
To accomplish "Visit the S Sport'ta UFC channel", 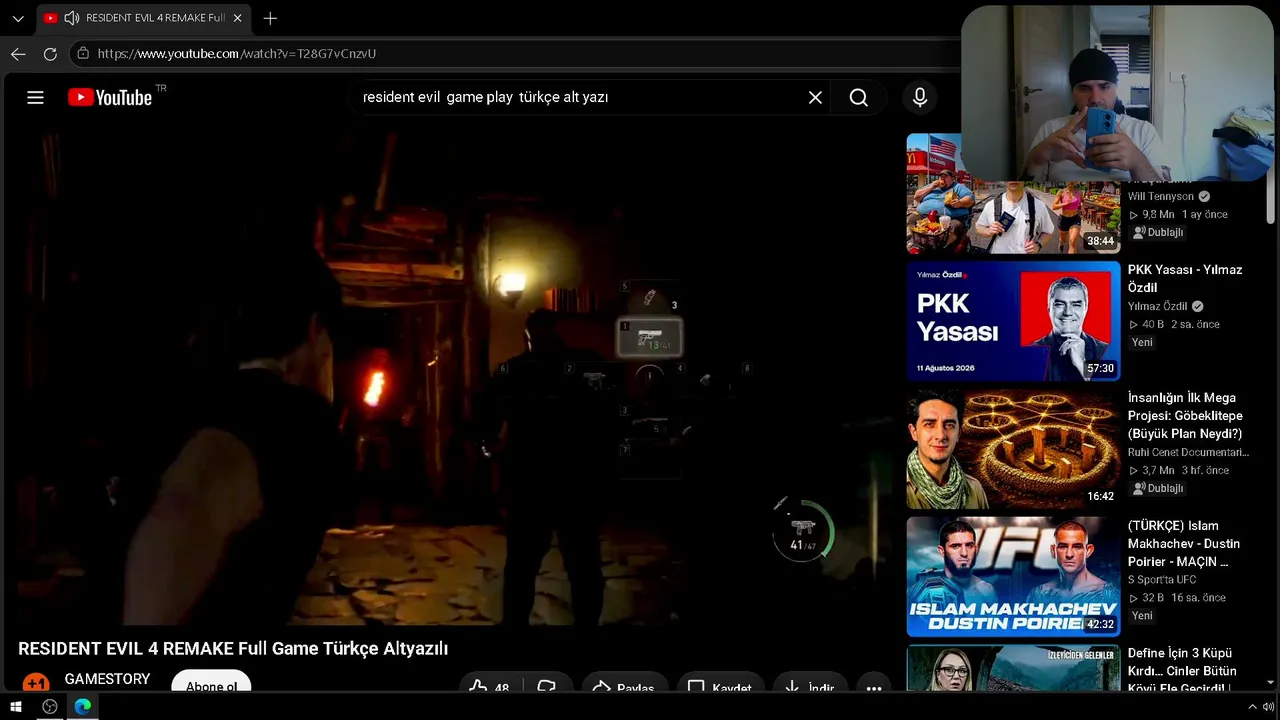I will point(1162,580).
